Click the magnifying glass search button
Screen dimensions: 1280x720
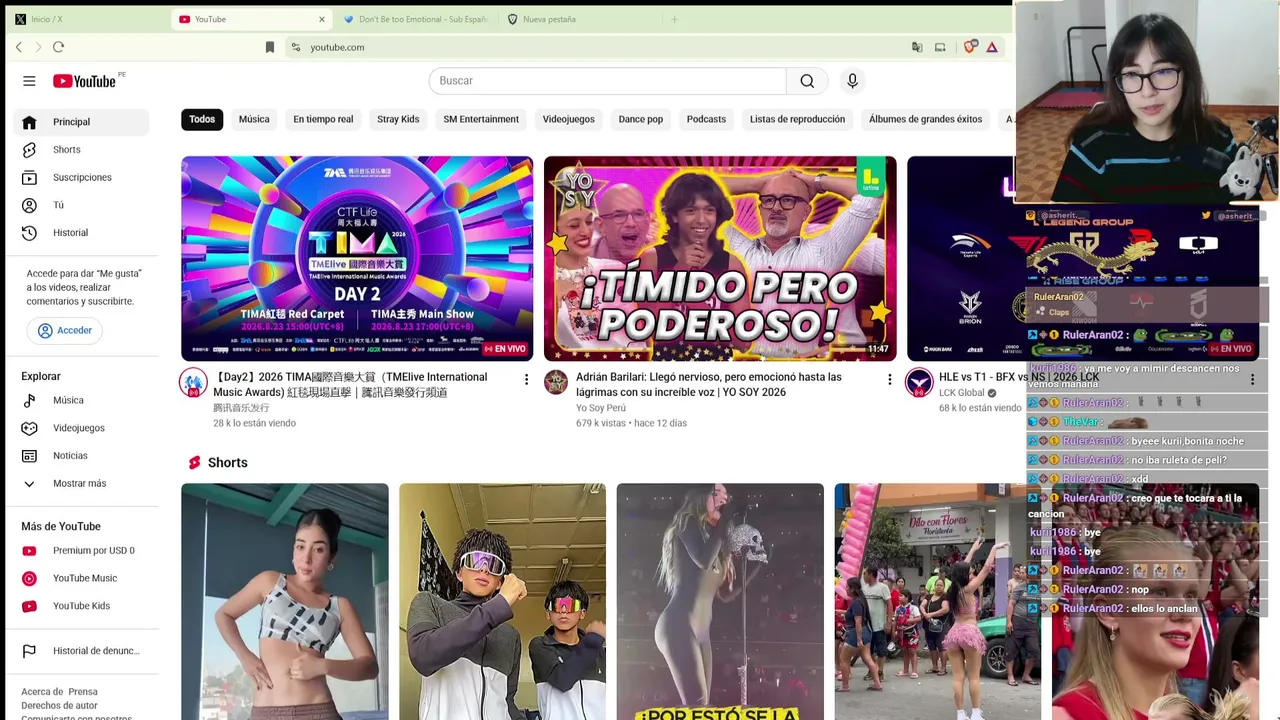pos(807,81)
